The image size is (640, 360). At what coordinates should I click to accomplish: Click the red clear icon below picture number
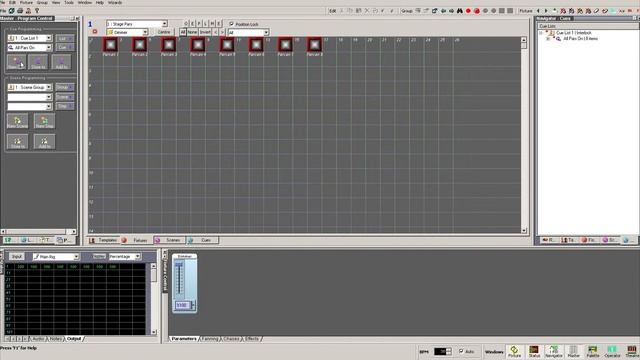95,31
